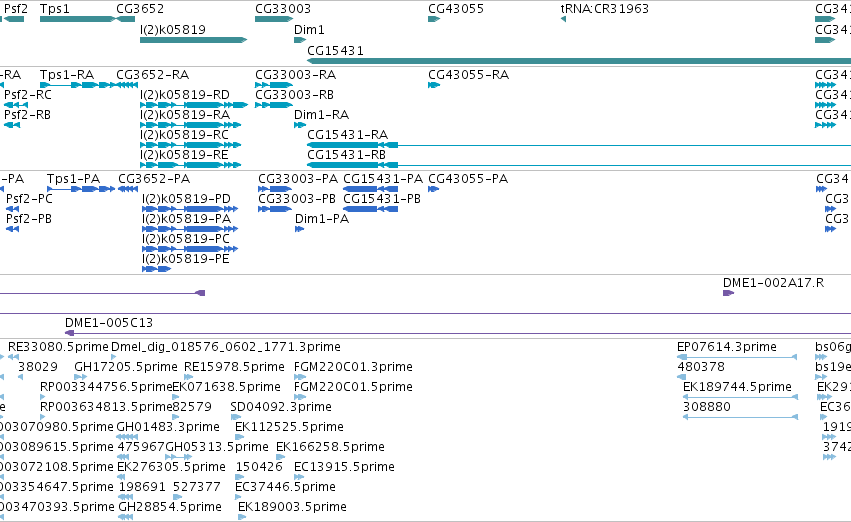Select the CG15431 gene label
851x522 pixels.
point(335,50)
